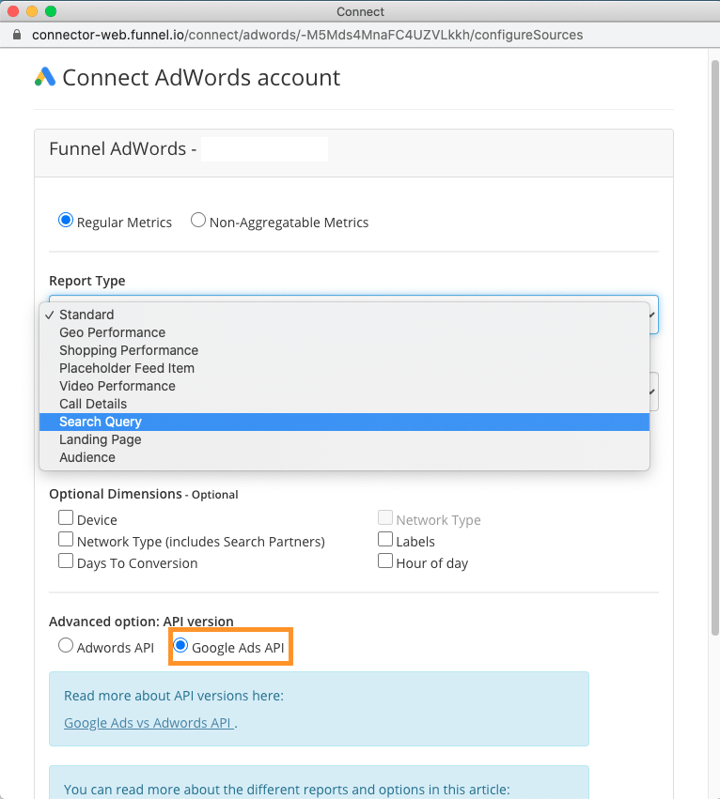The width and height of the screenshot is (720, 799).
Task: Choose Call Details report type
Action: pyautogui.click(x=344, y=404)
